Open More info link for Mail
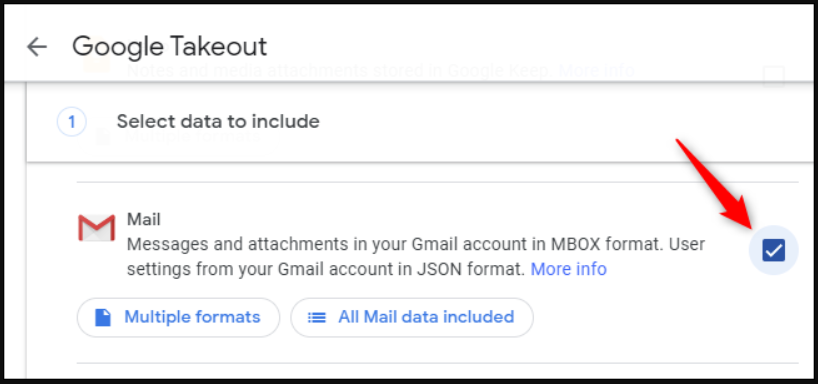The width and height of the screenshot is (818, 384). (569, 269)
